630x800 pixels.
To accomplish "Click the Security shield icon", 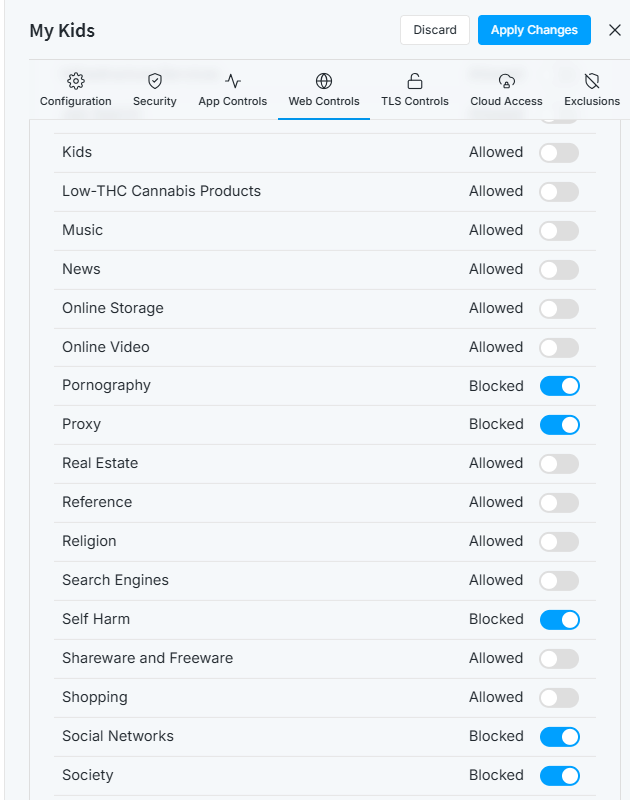I will tap(155, 81).
